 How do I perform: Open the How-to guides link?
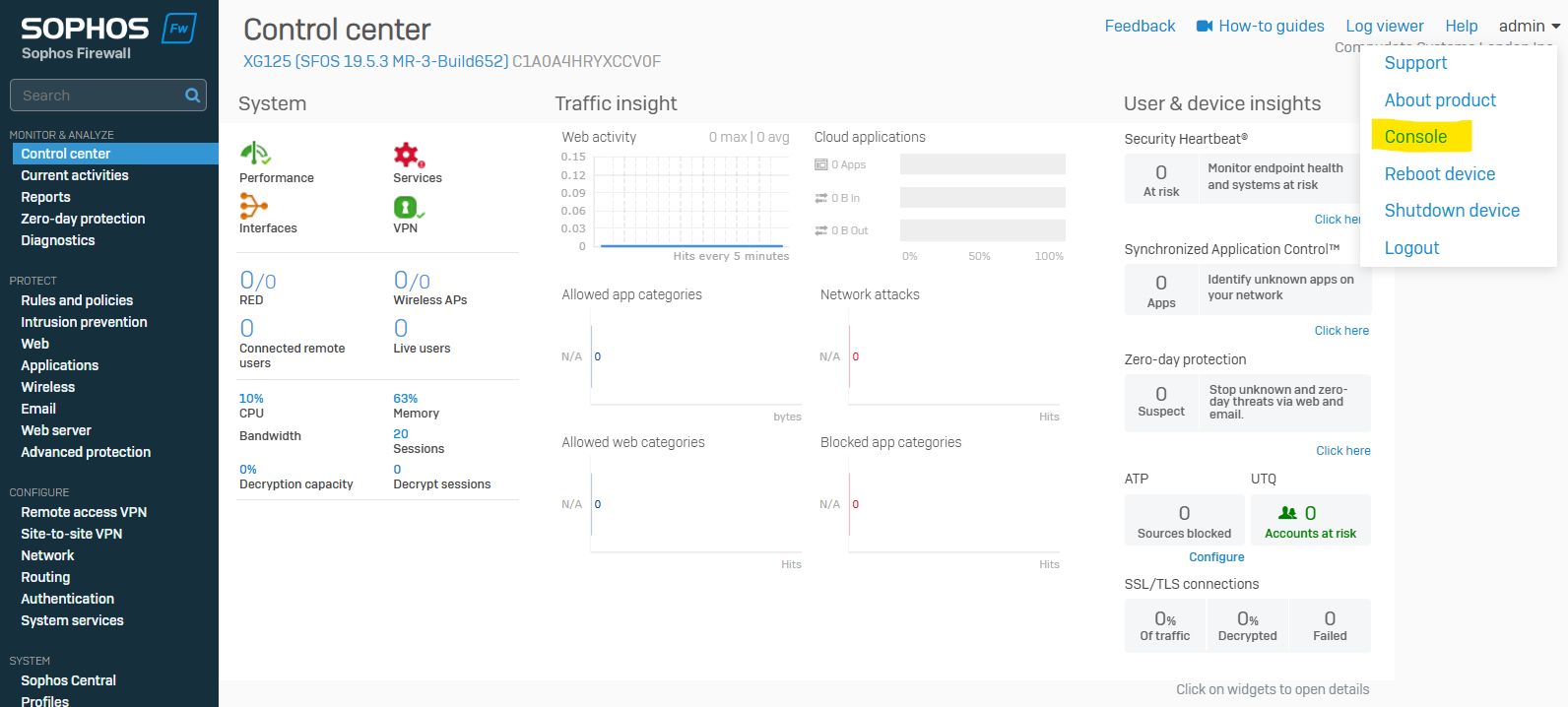pos(1272,26)
